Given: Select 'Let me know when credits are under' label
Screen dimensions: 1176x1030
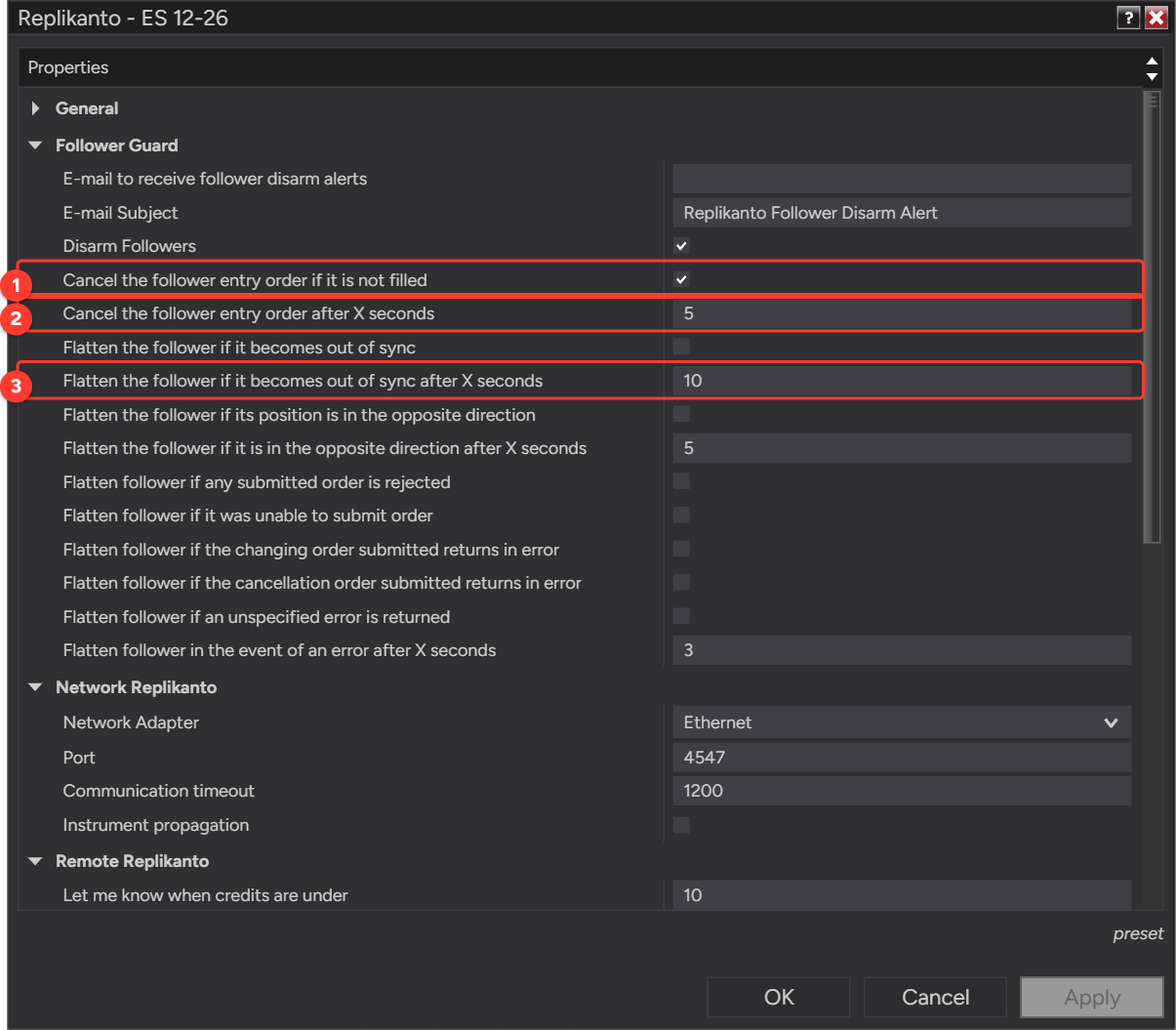Looking at the screenshot, I should pyautogui.click(x=205, y=895).
